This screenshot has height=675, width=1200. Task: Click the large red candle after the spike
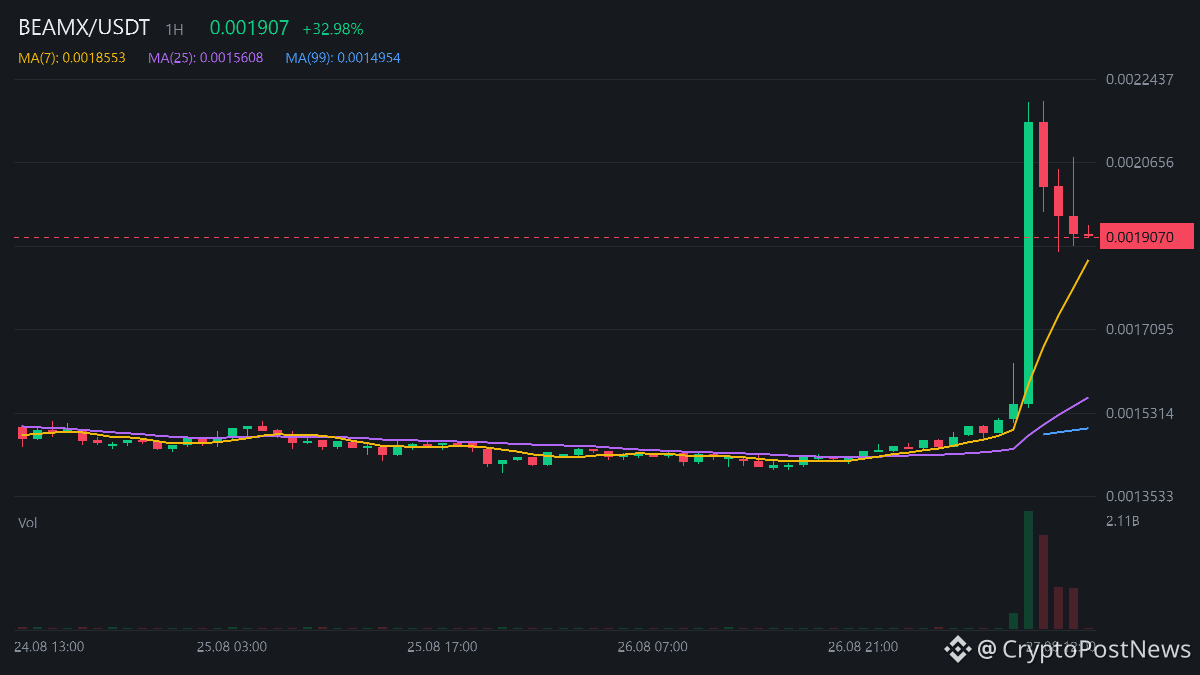(1043, 154)
